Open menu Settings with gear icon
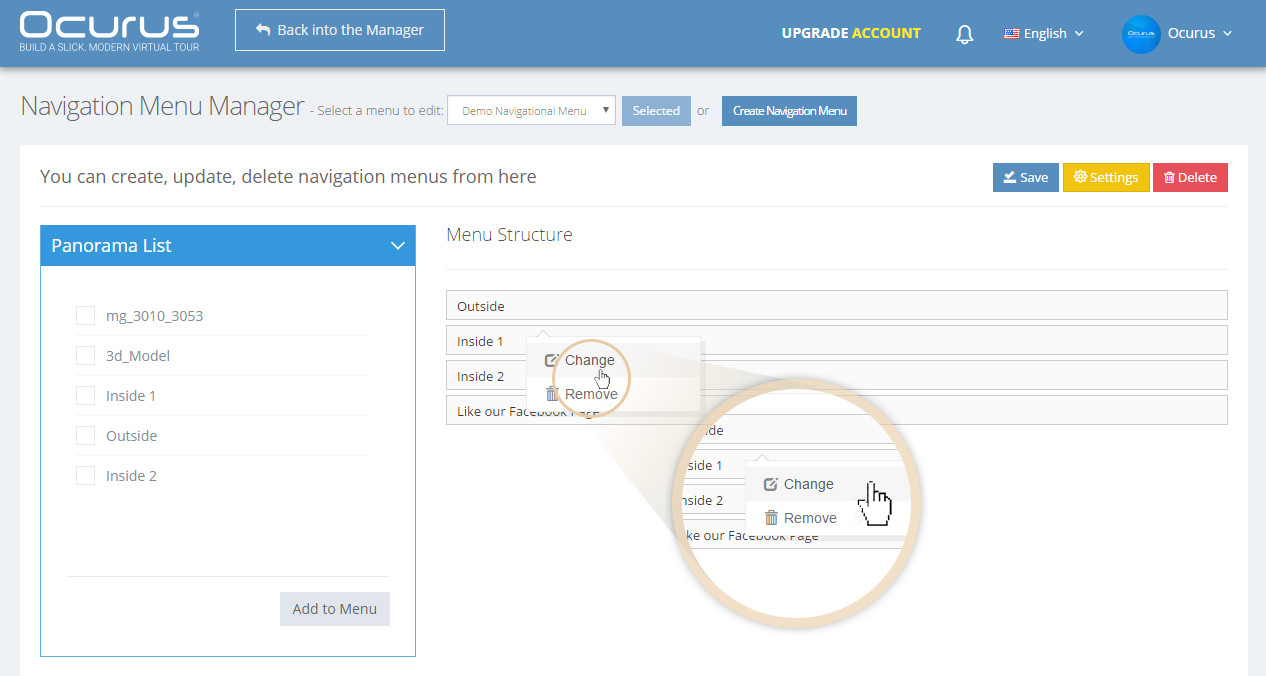The height and width of the screenshot is (676, 1266). pyautogui.click(x=1106, y=177)
